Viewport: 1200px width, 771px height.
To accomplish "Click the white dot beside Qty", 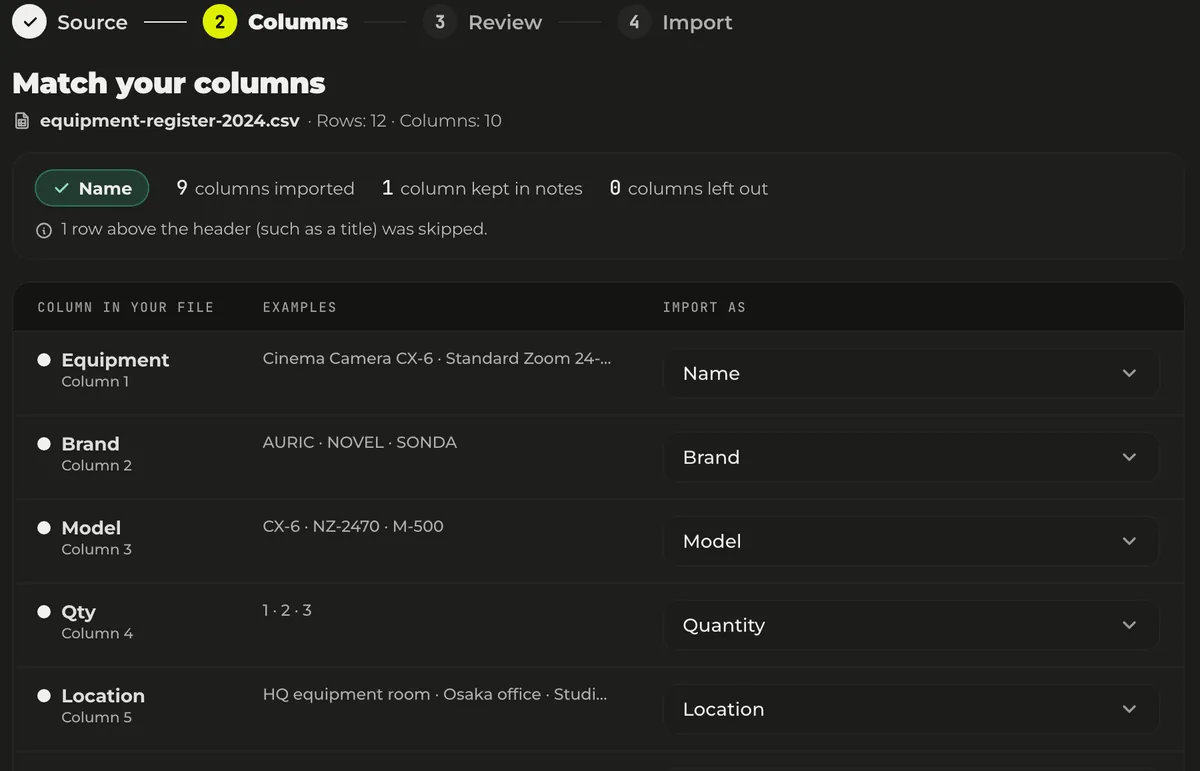I will click(44, 612).
